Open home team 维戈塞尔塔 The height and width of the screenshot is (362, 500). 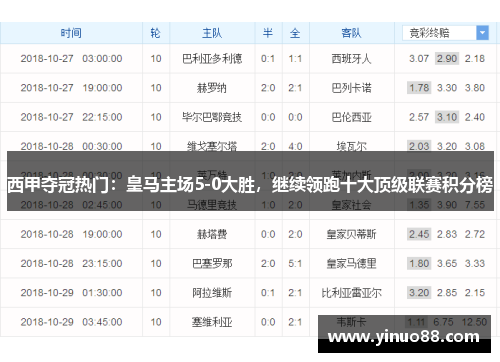[x=212, y=146]
